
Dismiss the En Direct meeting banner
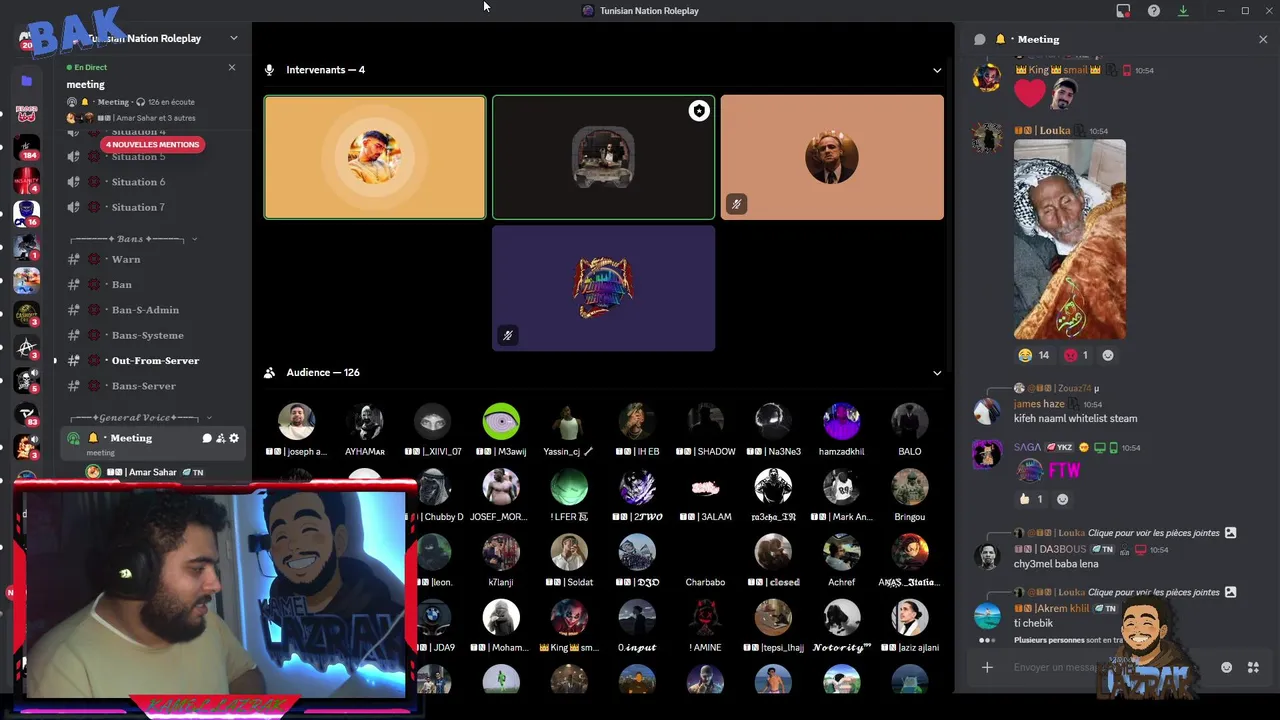[232, 67]
